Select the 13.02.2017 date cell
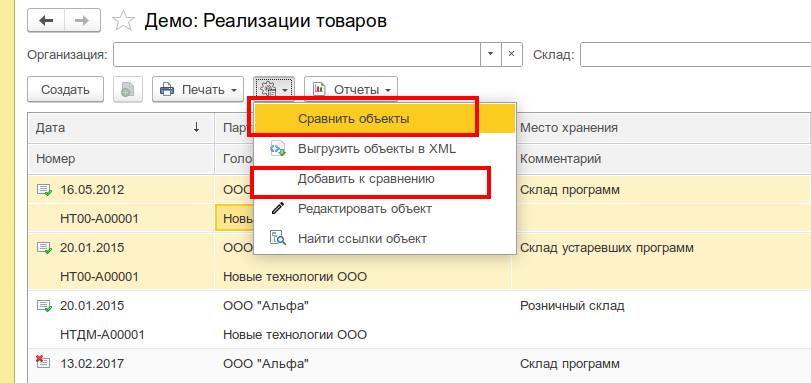The width and height of the screenshot is (811, 383). (x=92, y=364)
